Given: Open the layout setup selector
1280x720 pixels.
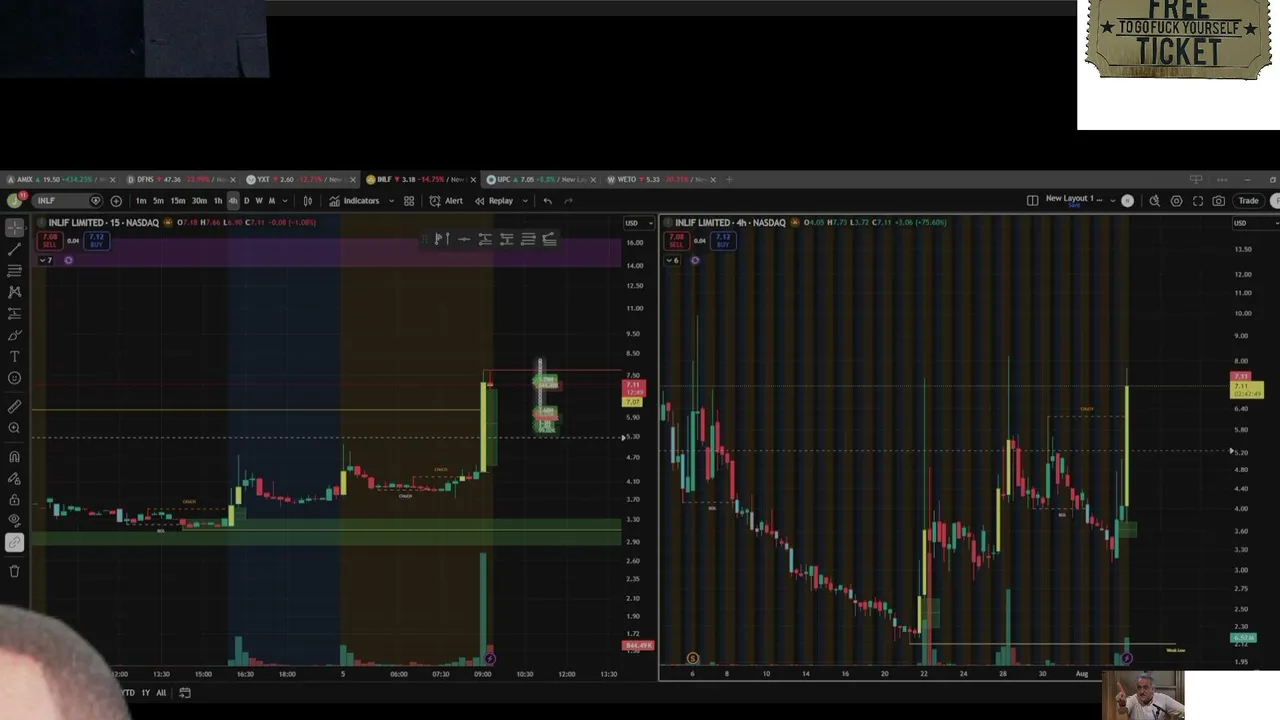Looking at the screenshot, I should 1032,201.
